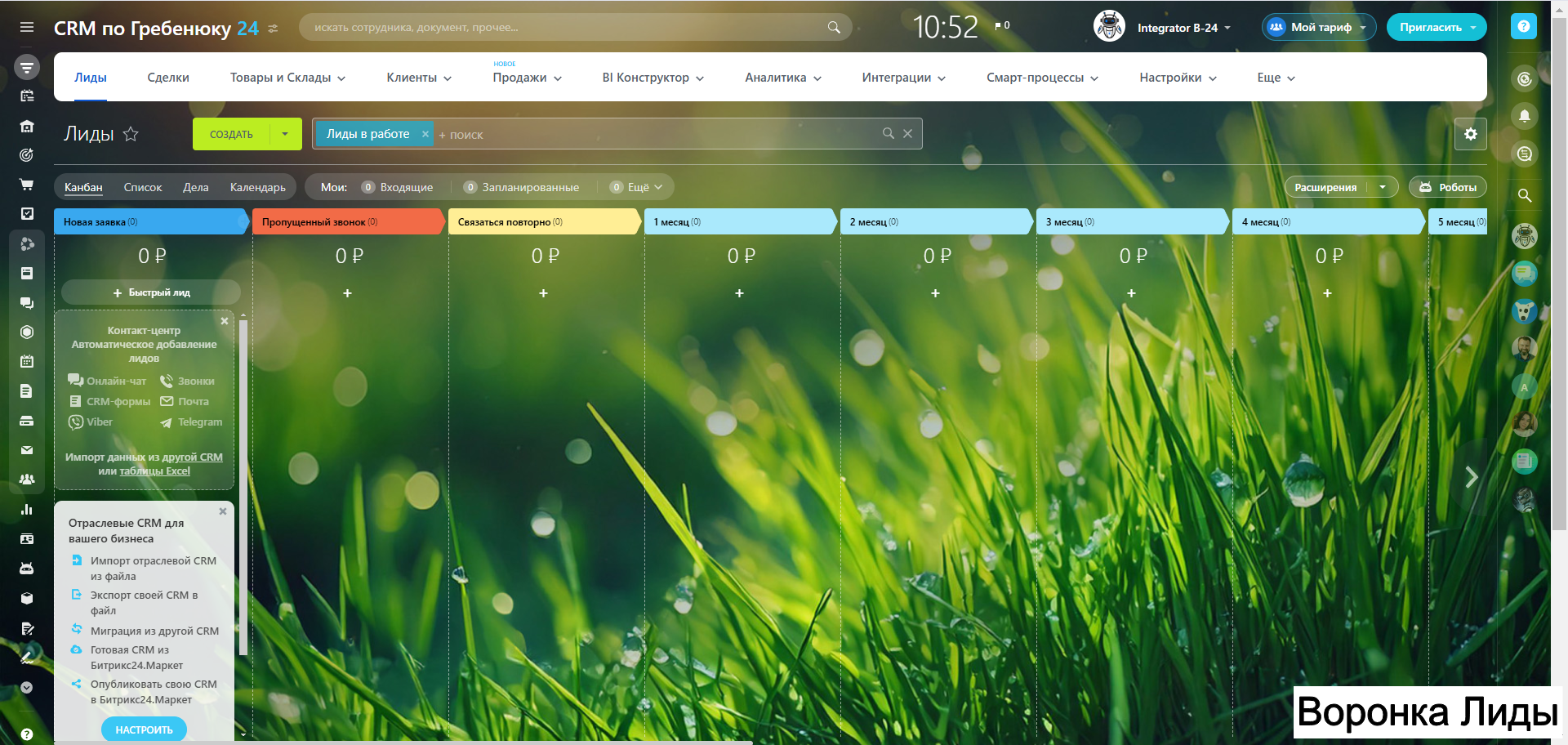The width and height of the screenshot is (1568, 745).
Task: Open the envelope mail icon in sidebar
Action: 27,450
